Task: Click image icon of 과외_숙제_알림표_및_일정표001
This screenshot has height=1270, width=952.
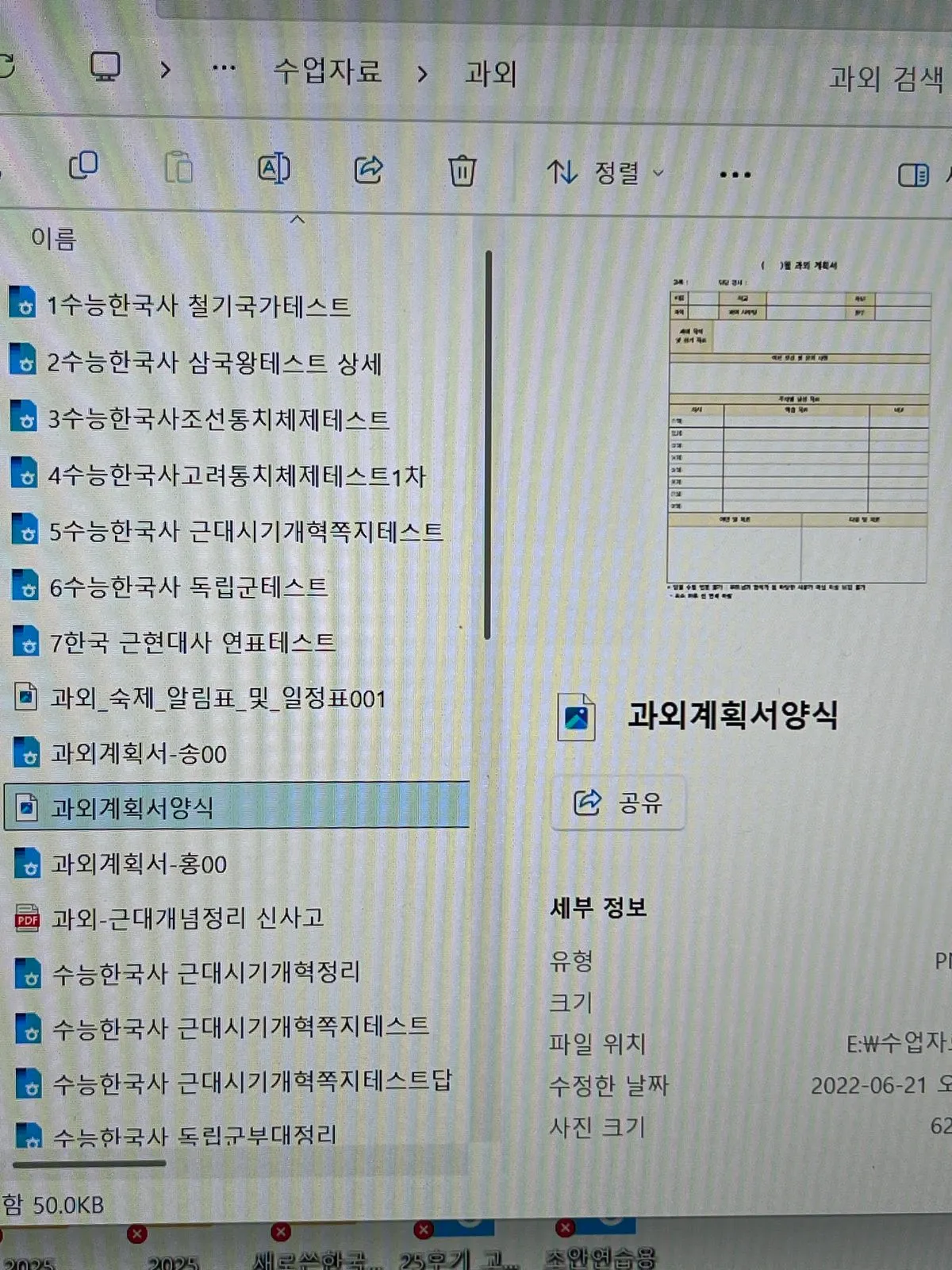Action: click(27, 697)
